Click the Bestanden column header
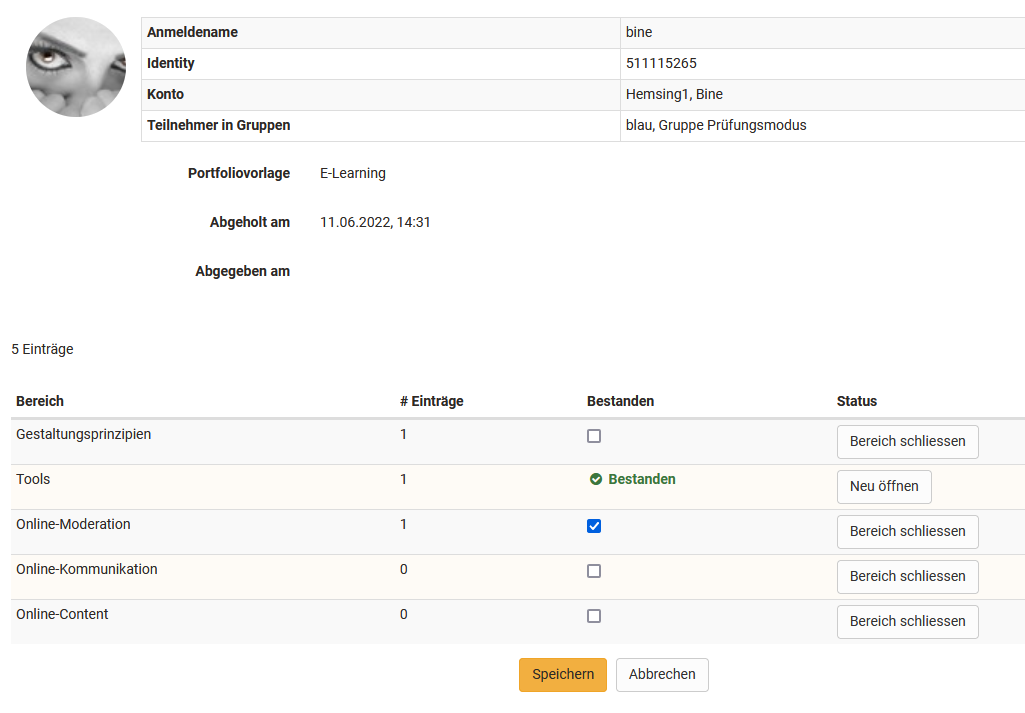The width and height of the screenshot is (1025, 713). 620,401
